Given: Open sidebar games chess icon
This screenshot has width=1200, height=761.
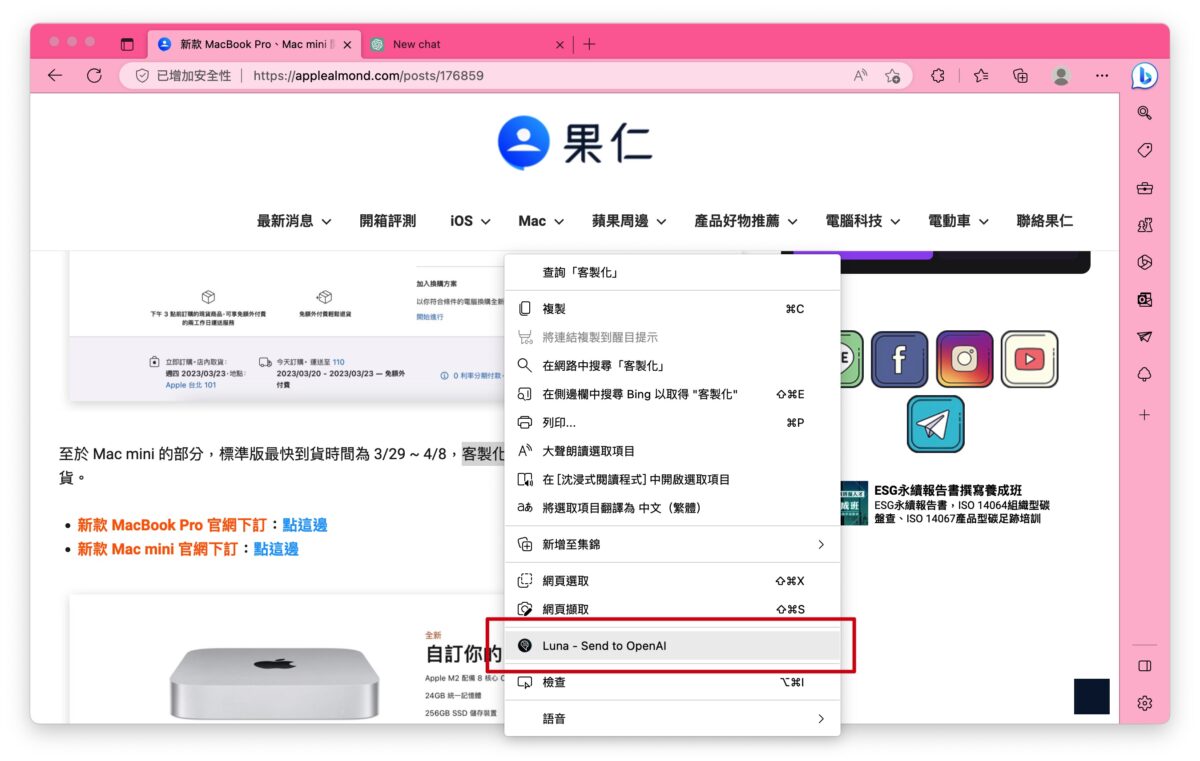Looking at the screenshot, I should pyautogui.click(x=1144, y=225).
